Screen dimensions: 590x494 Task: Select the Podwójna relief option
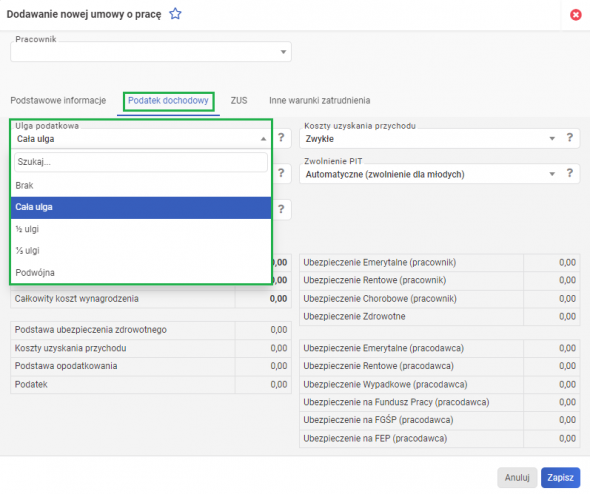coord(141,272)
